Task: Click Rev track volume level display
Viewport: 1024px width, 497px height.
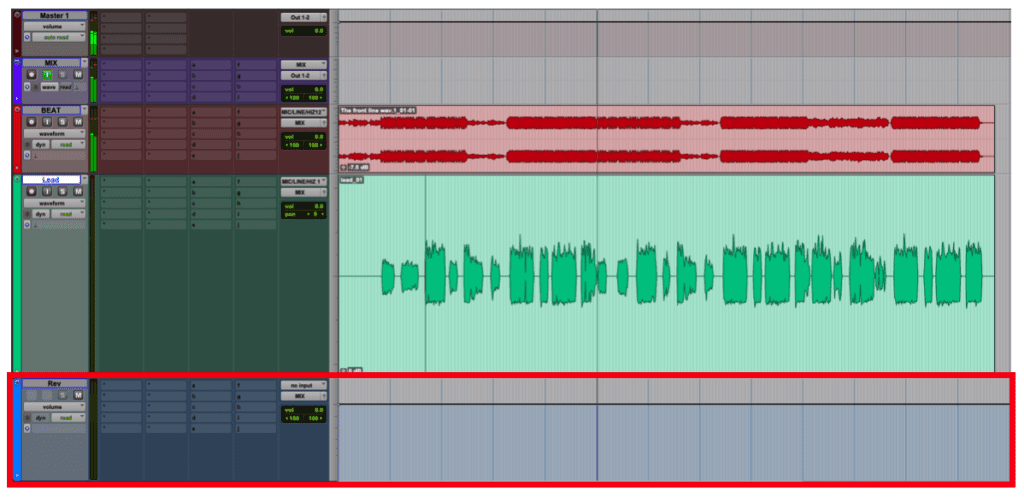Action: [x=304, y=409]
